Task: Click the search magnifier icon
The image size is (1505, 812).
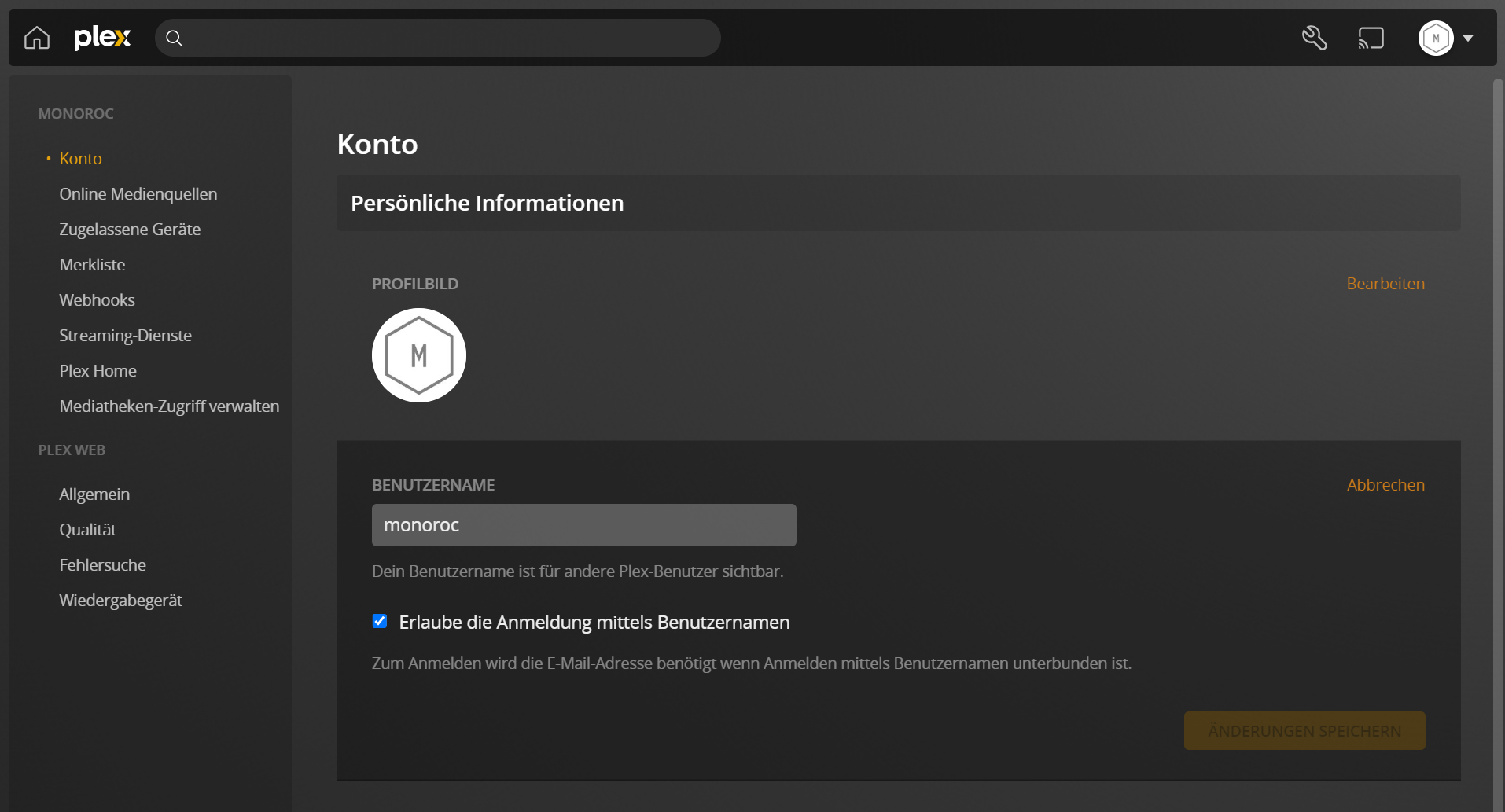Action: pos(175,39)
